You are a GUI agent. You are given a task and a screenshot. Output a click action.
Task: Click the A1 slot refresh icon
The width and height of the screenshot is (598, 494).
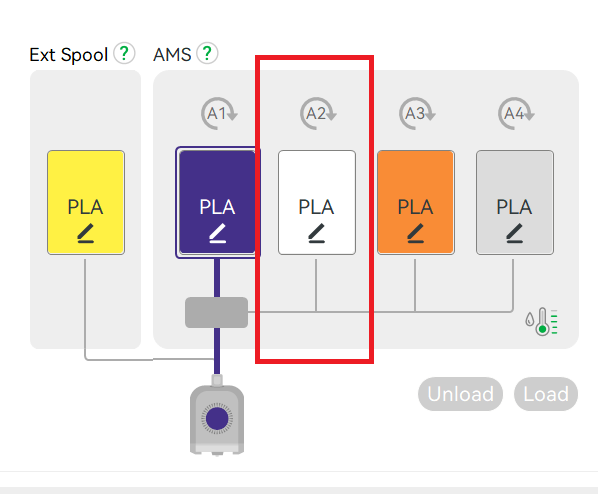click(x=219, y=114)
